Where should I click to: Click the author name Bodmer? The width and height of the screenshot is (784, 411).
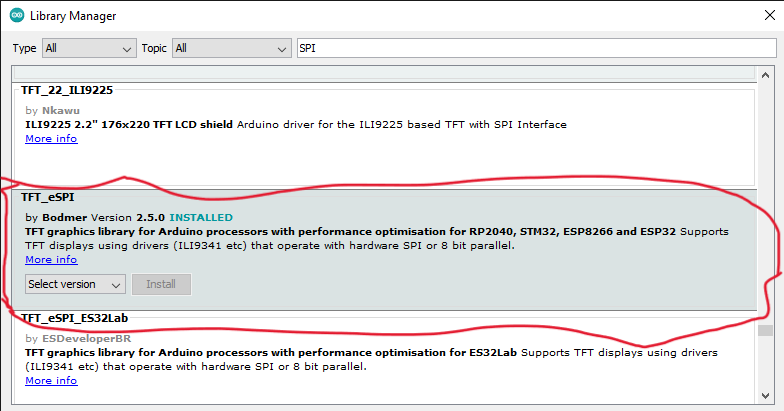(x=64, y=218)
